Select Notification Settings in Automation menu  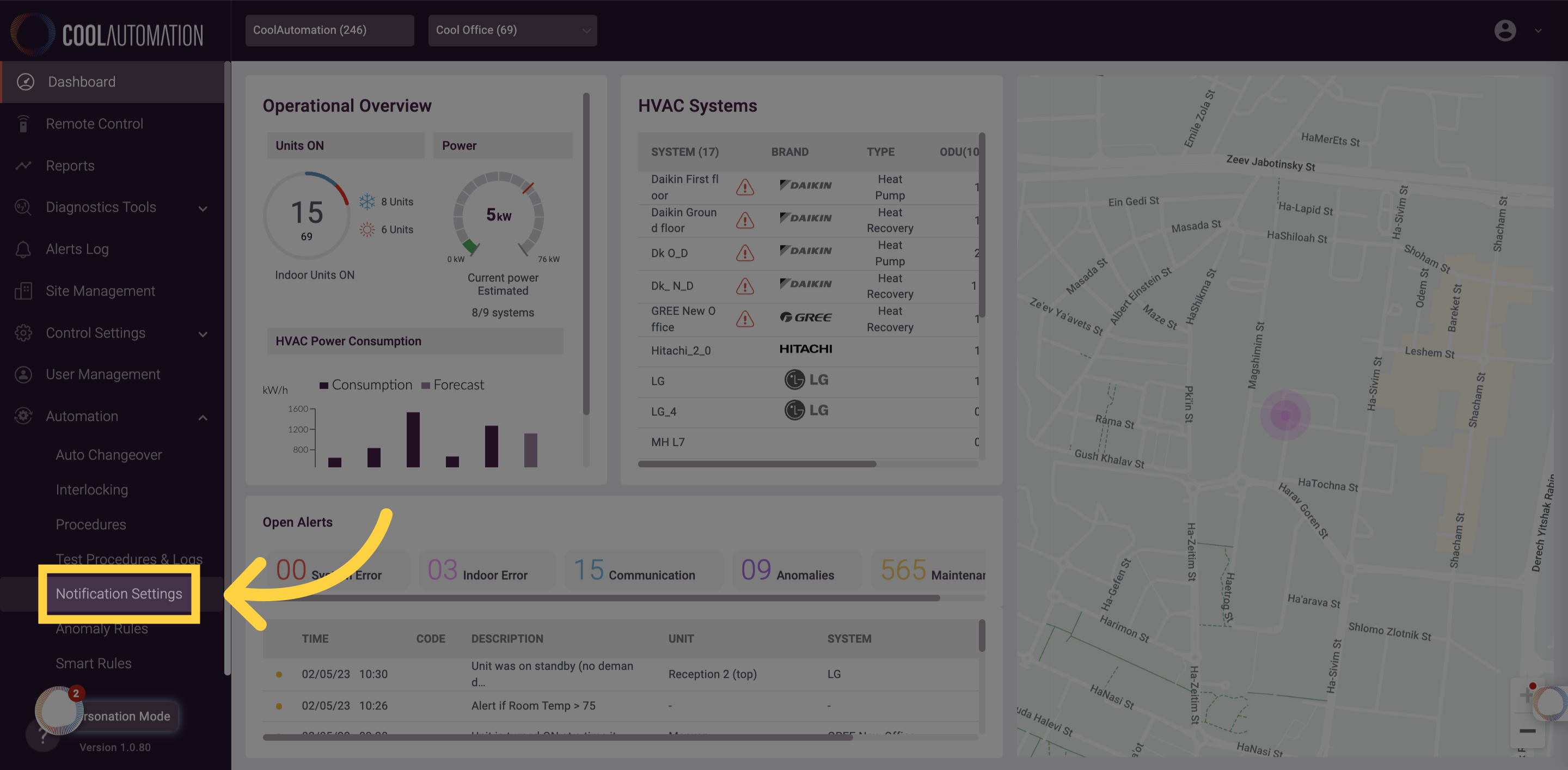pyautogui.click(x=119, y=594)
